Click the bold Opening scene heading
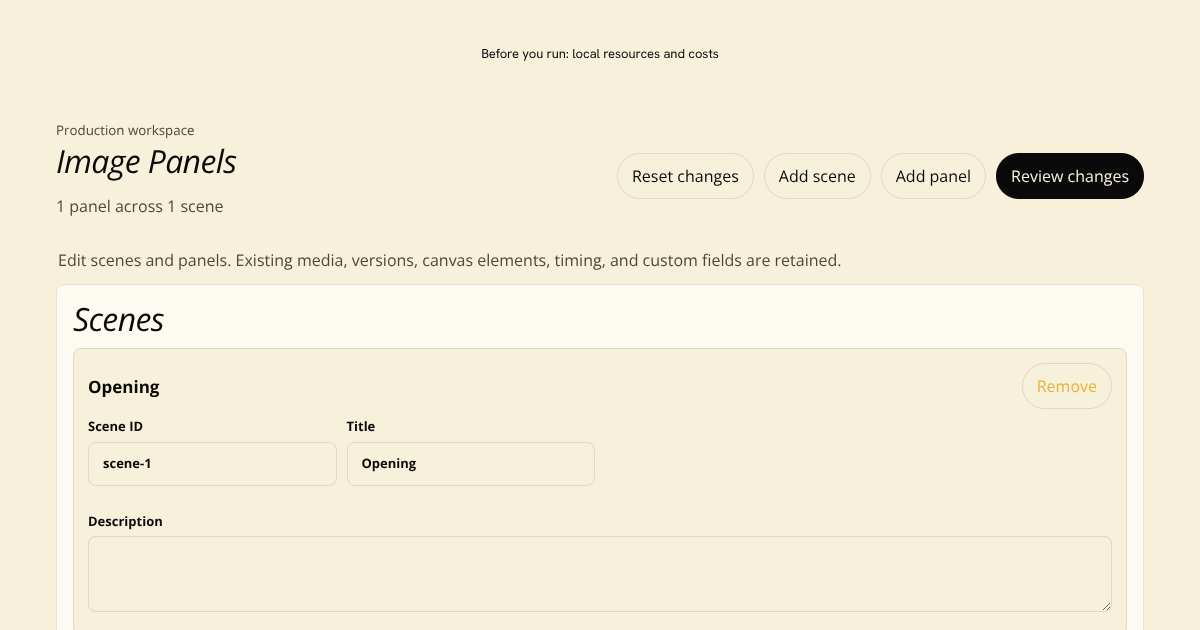Viewport: 1200px width, 630px height. (x=124, y=387)
